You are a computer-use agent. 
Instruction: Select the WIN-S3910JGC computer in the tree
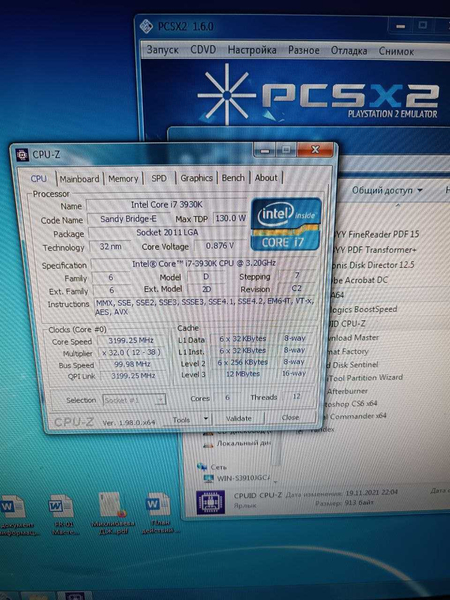pos(238,478)
